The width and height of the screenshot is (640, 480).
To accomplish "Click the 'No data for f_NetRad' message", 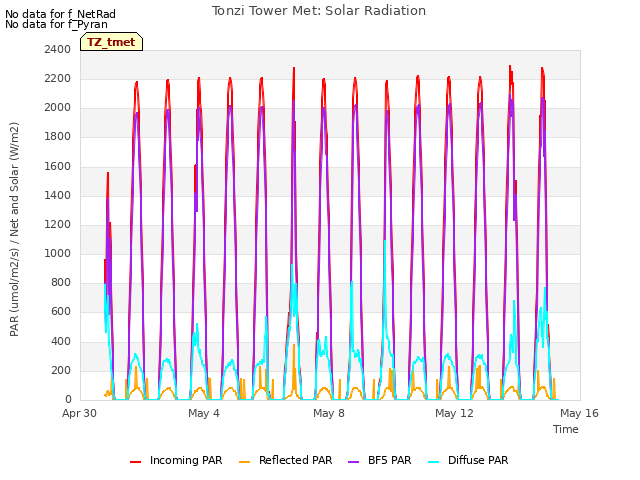I will tap(60, 14).
